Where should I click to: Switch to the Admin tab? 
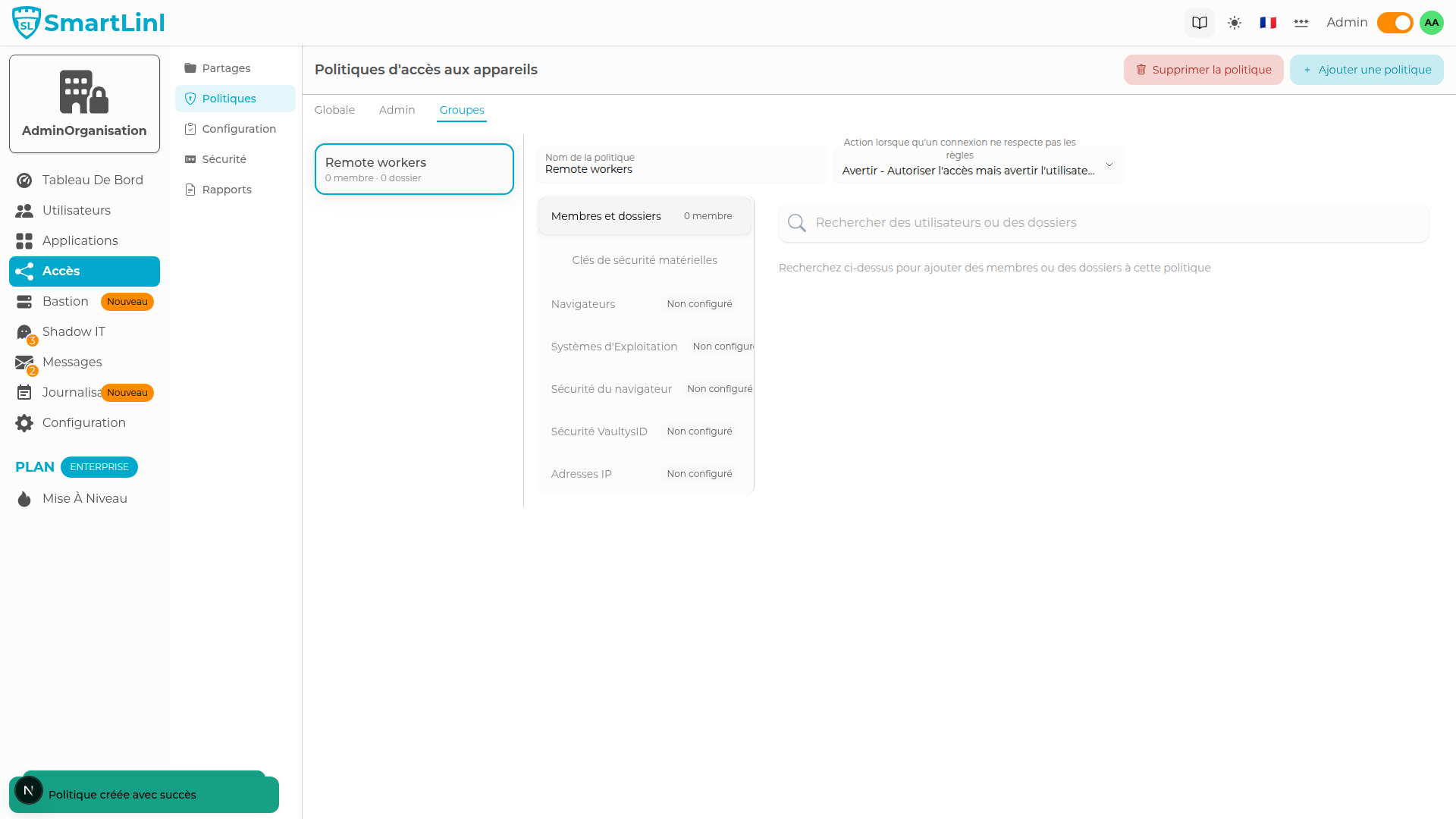(x=397, y=110)
